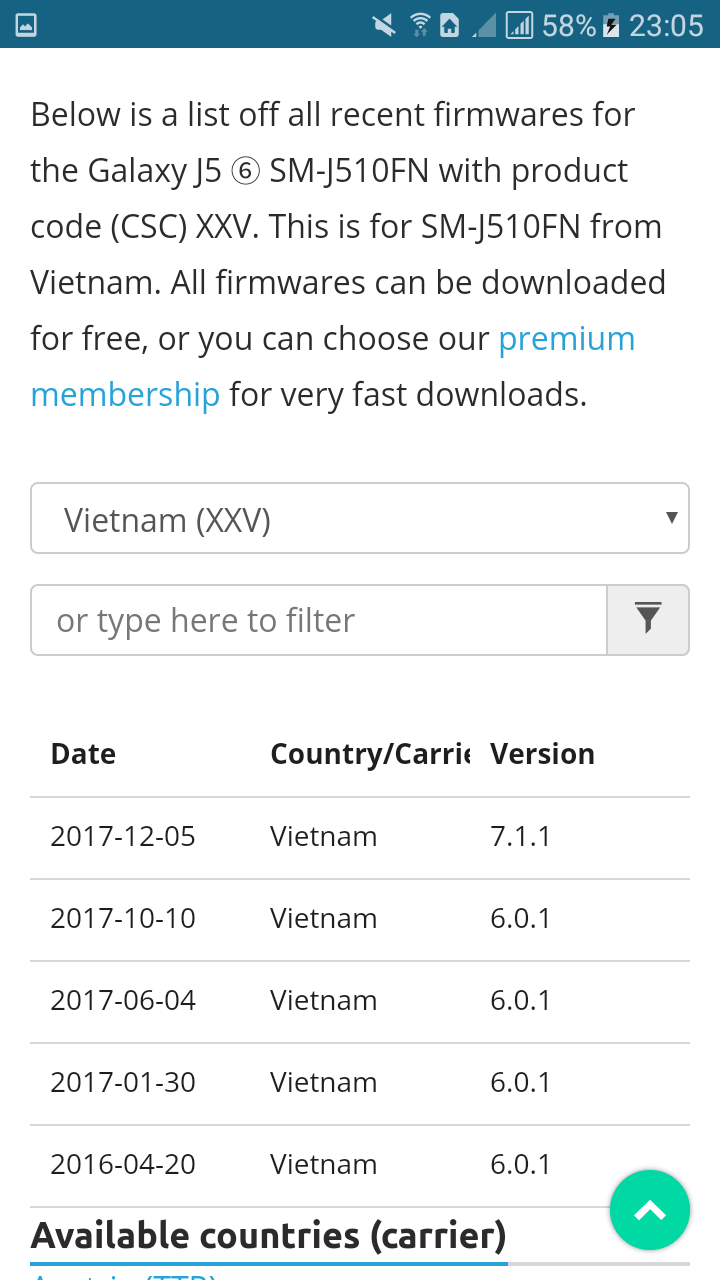720x1280 pixels.
Task: Select the Version column header
Action: pos(543,754)
